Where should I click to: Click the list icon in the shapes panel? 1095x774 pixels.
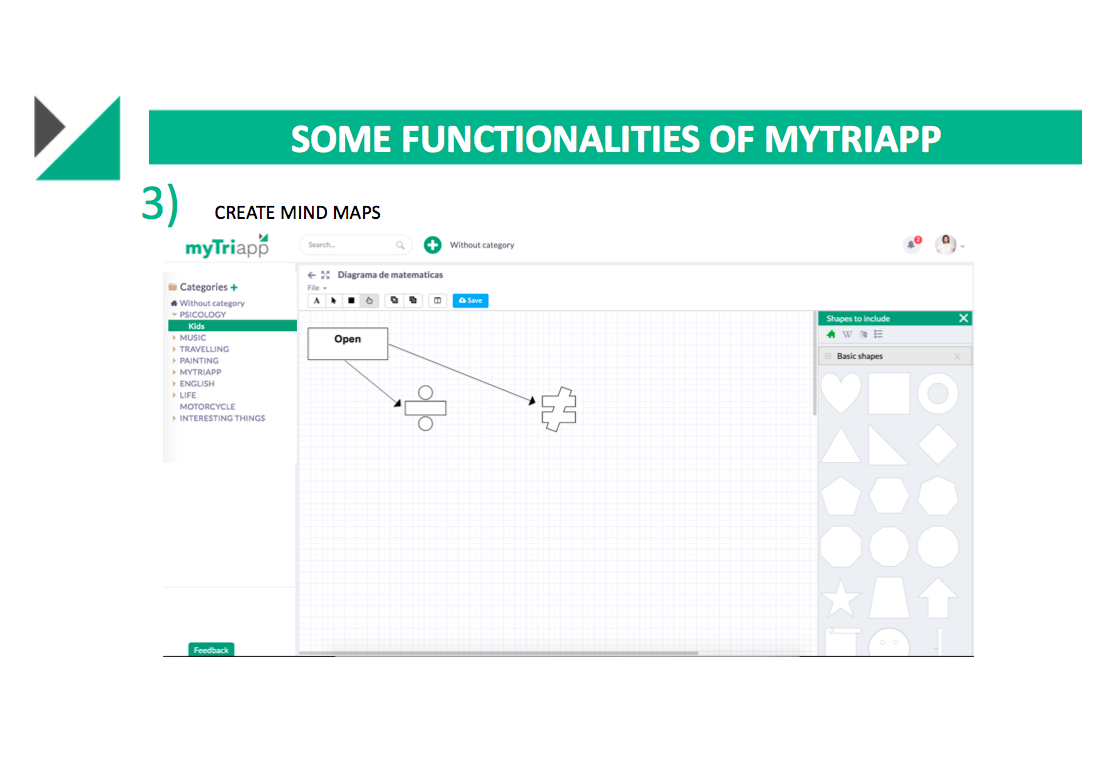879,335
